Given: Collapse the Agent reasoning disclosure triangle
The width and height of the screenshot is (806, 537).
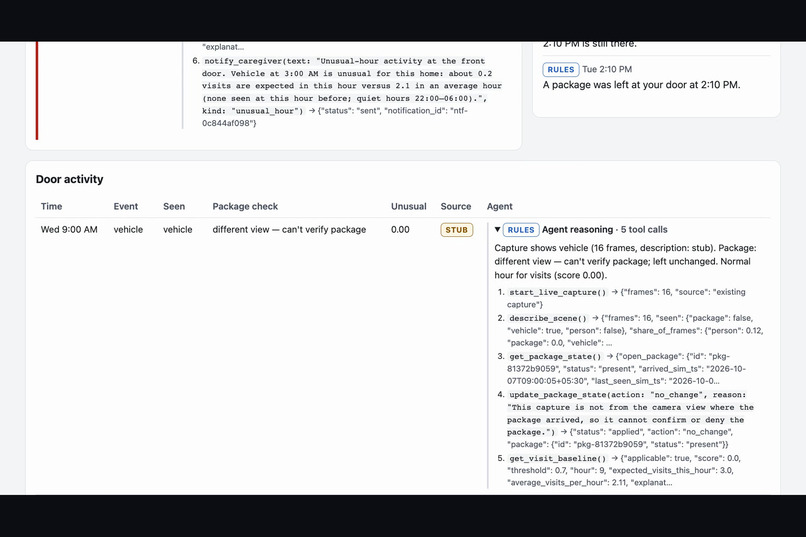Looking at the screenshot, I should pos(497,230).
